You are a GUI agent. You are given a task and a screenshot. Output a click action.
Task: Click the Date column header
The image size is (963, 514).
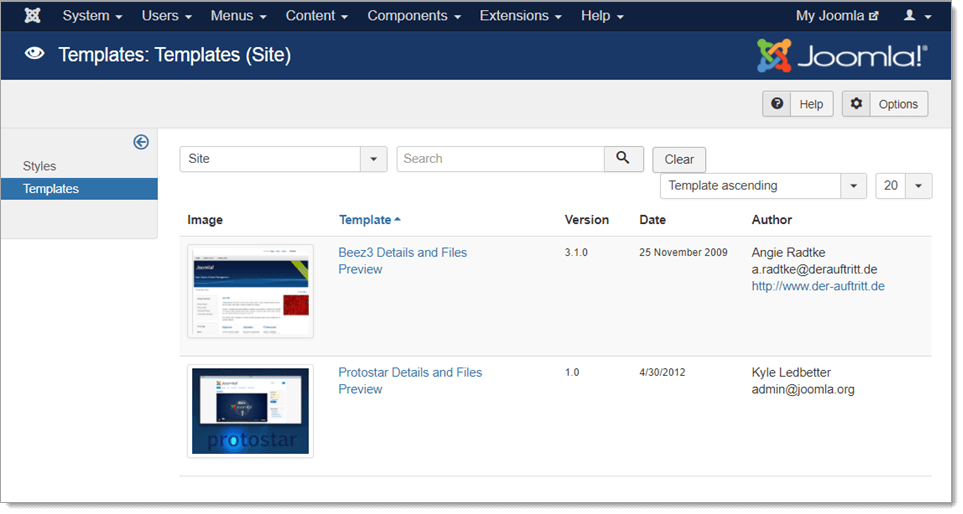pyautogui.click(x=652, y=220)
